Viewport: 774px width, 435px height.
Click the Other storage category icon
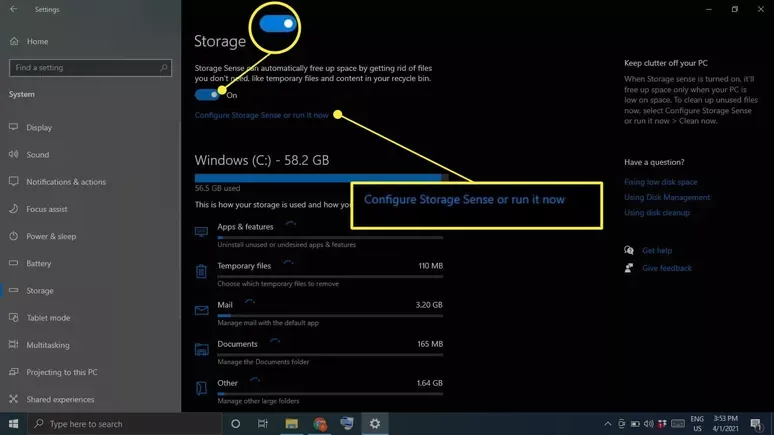point(201,388)
